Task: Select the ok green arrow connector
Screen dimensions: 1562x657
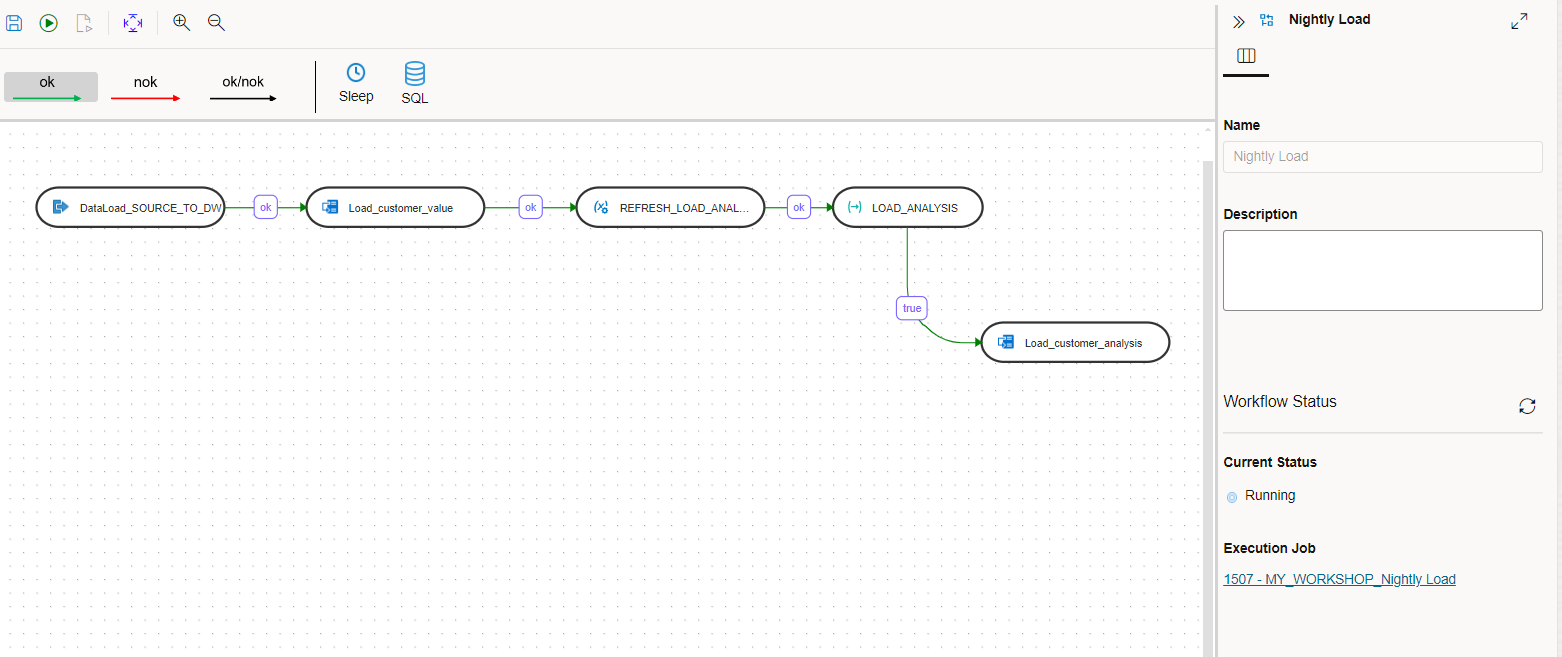Action: pos(51,87)
